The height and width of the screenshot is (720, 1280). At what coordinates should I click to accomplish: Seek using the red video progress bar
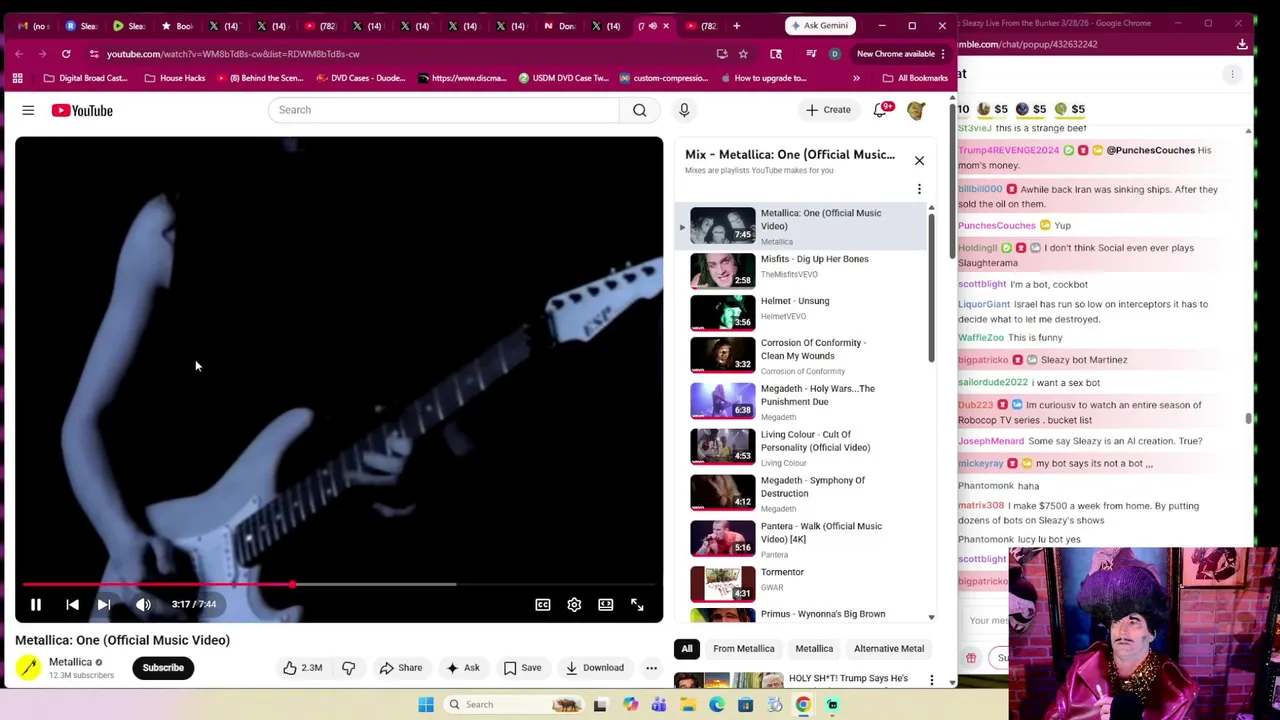tap(338, 584)
